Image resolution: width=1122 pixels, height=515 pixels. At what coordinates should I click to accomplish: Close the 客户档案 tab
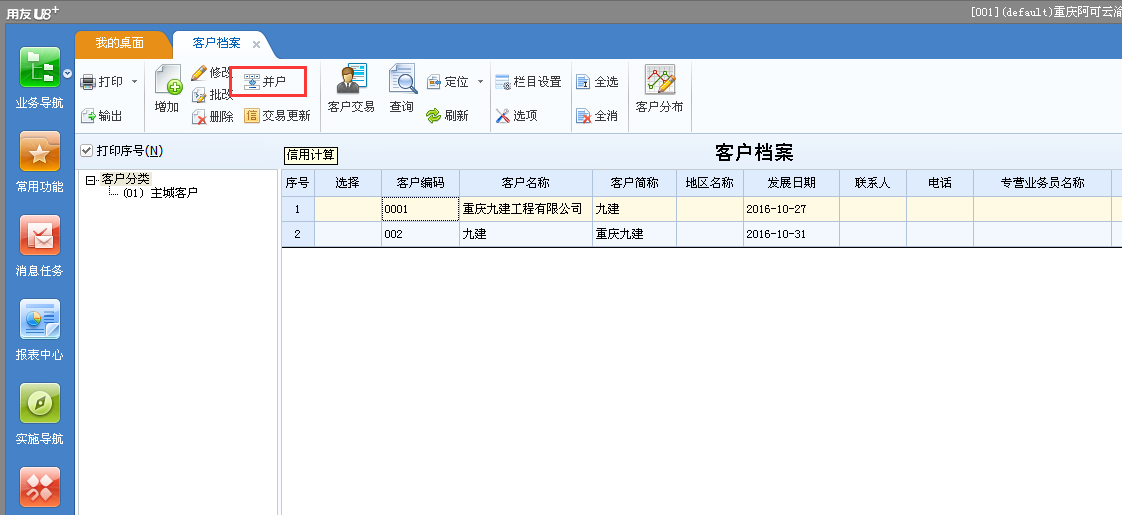[x=256, y=44]
